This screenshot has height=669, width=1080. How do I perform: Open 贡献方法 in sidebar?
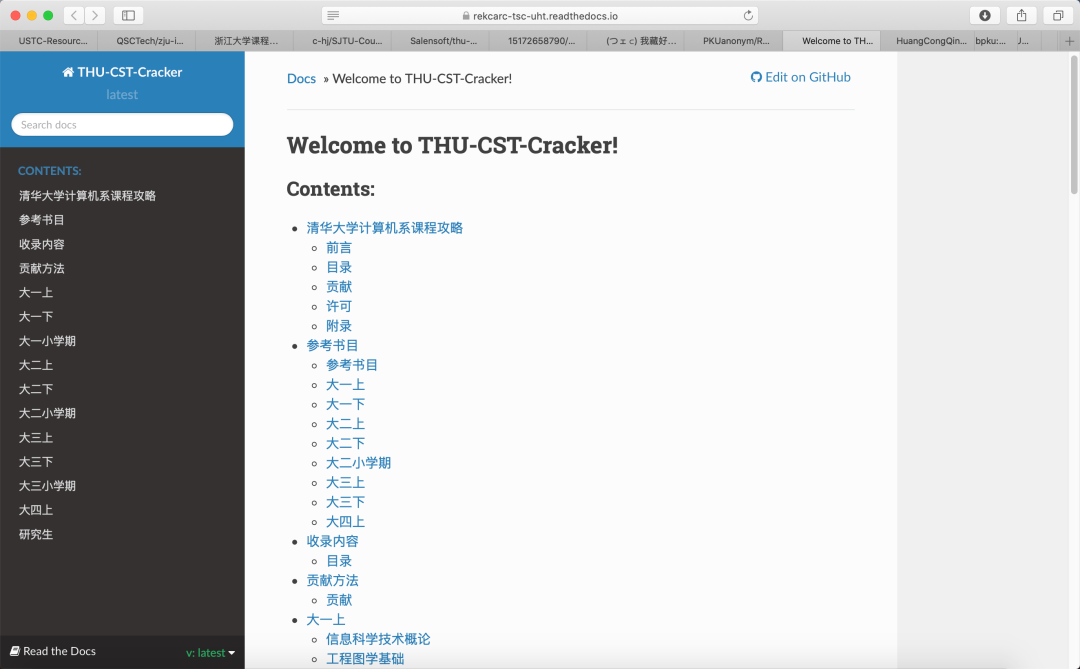(x=42, y=268)
